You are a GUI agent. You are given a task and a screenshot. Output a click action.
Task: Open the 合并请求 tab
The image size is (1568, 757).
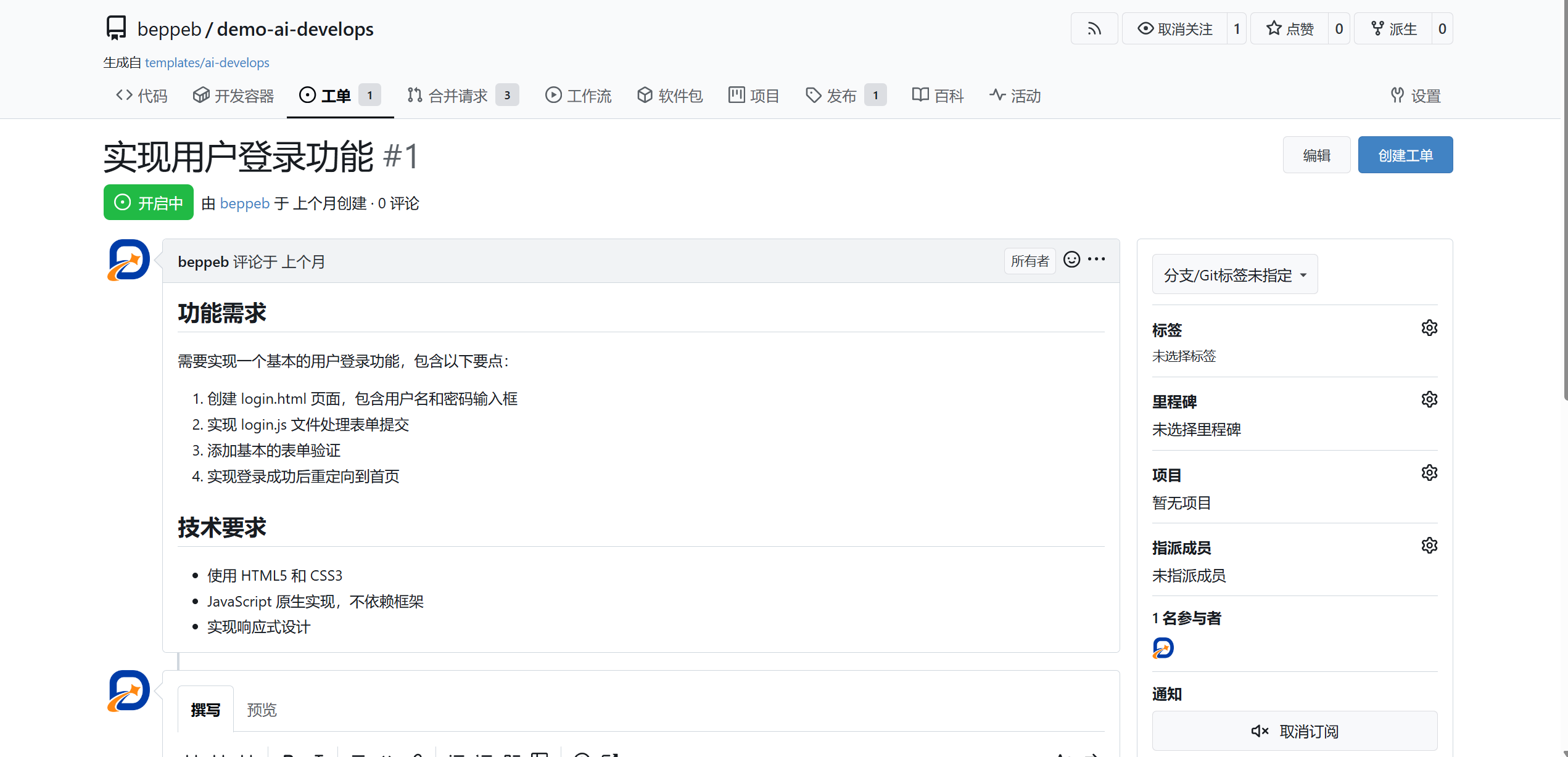coord(457,96)
